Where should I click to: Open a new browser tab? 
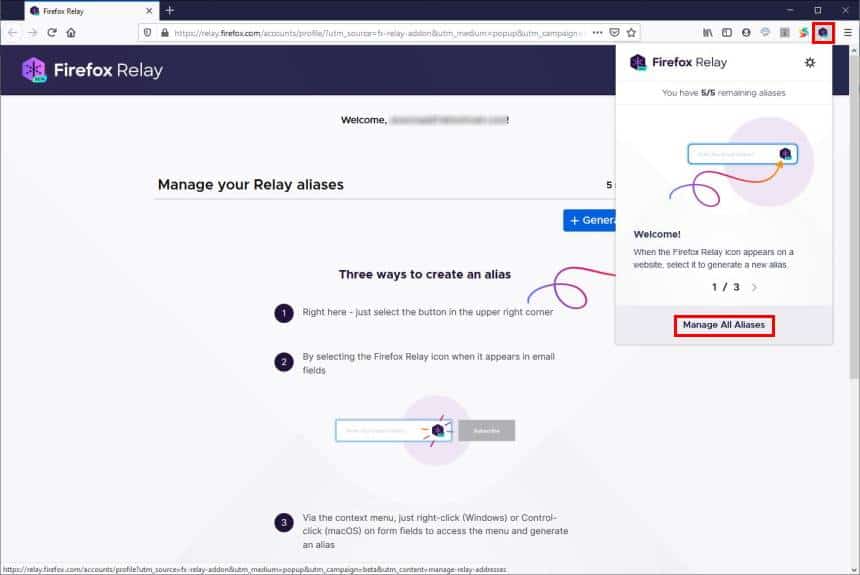[x=169, y=10]
